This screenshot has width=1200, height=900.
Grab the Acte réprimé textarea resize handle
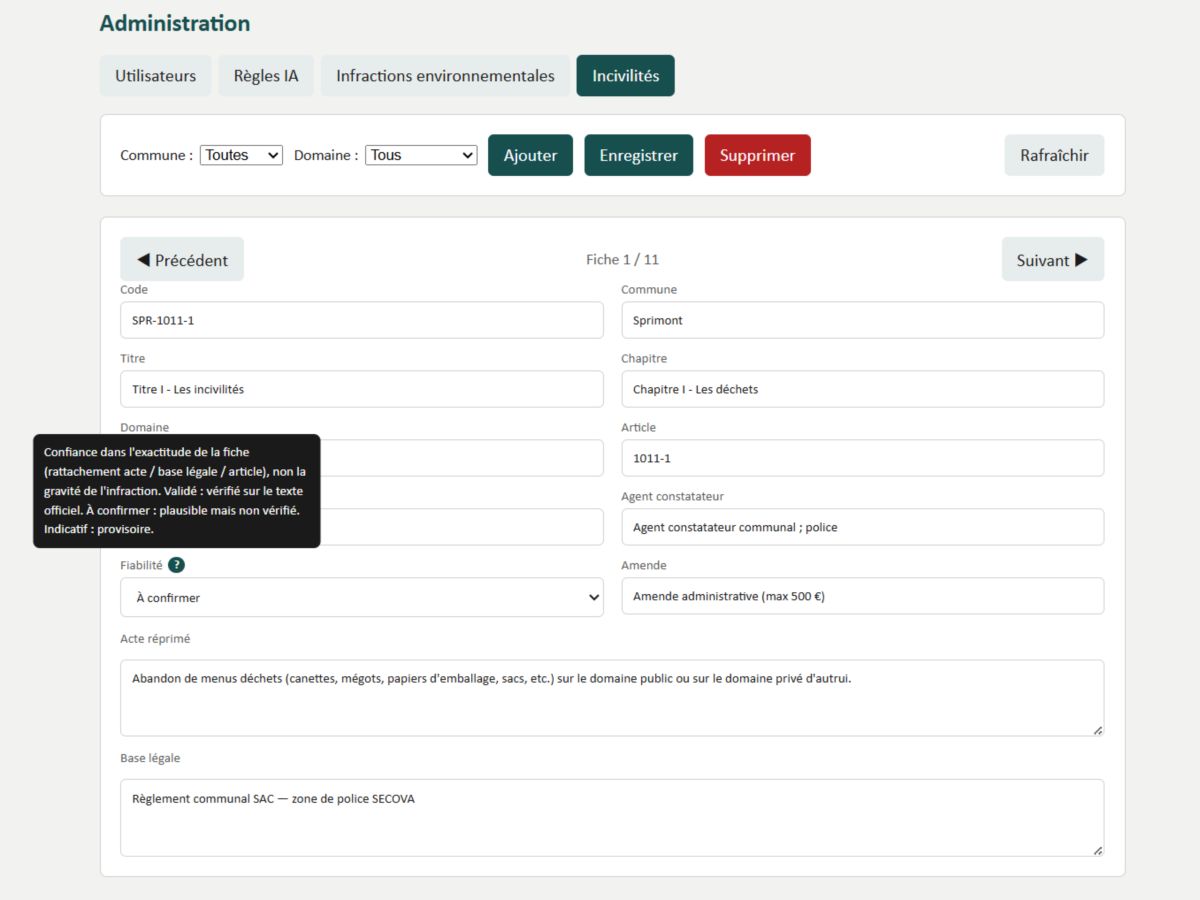coord(1097,730)
